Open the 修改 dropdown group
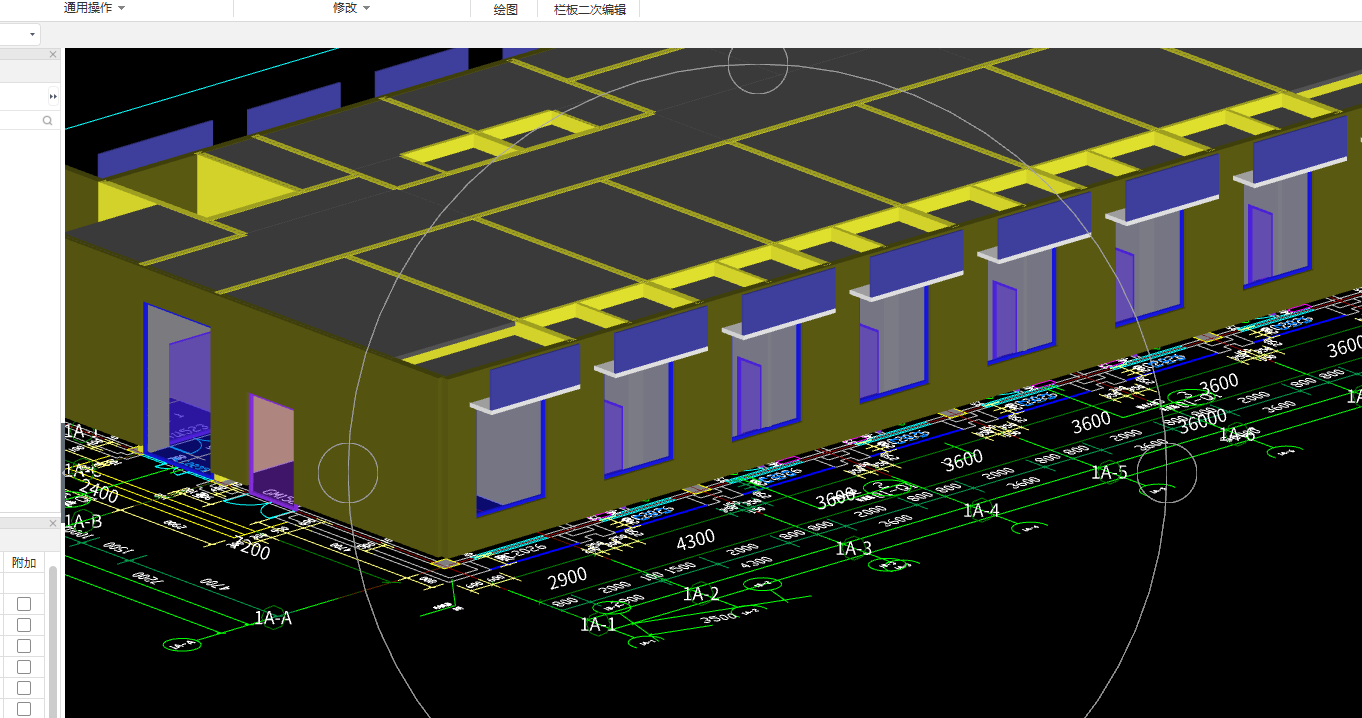The width and height of the screenshot is (1362, 718). (x=352, y=8)
